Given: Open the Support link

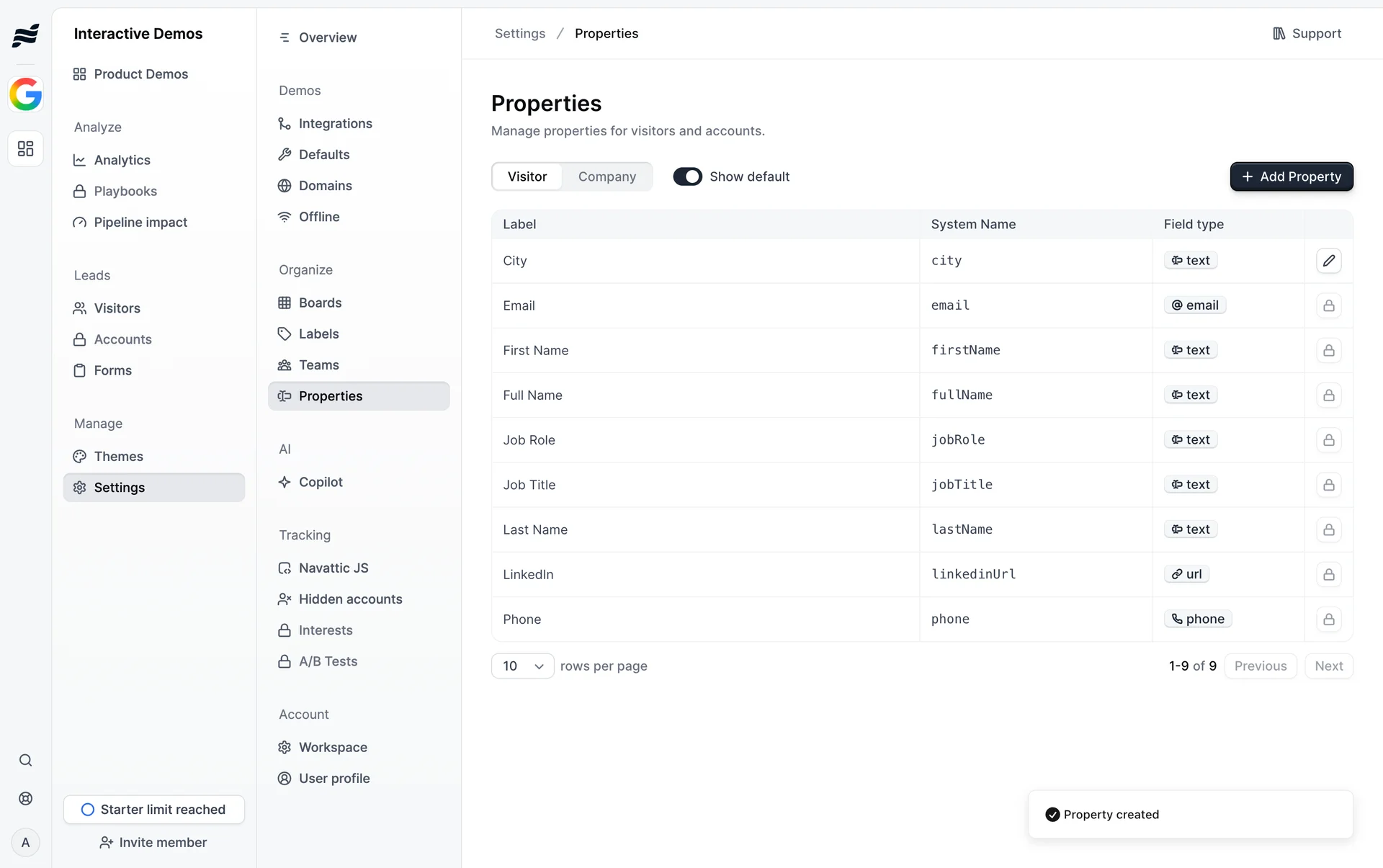Looking at the screenshot, I should coord(1307,34).
